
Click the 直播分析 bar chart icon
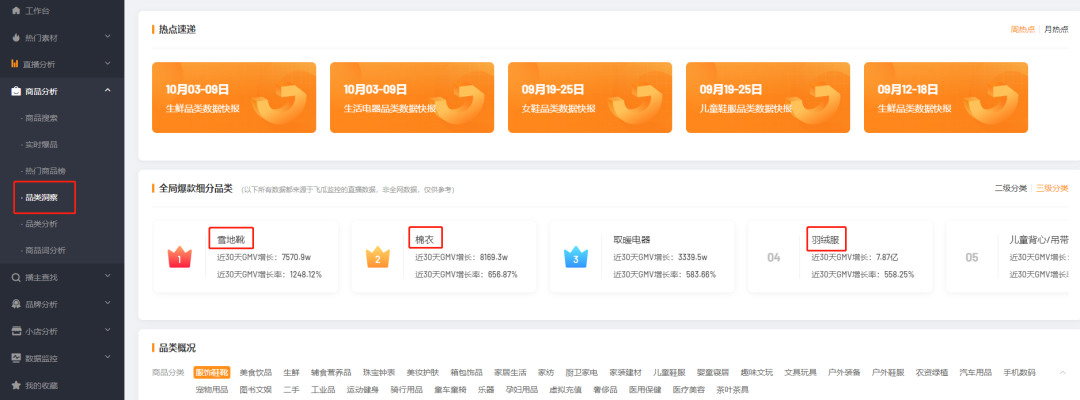click(15, 64)
